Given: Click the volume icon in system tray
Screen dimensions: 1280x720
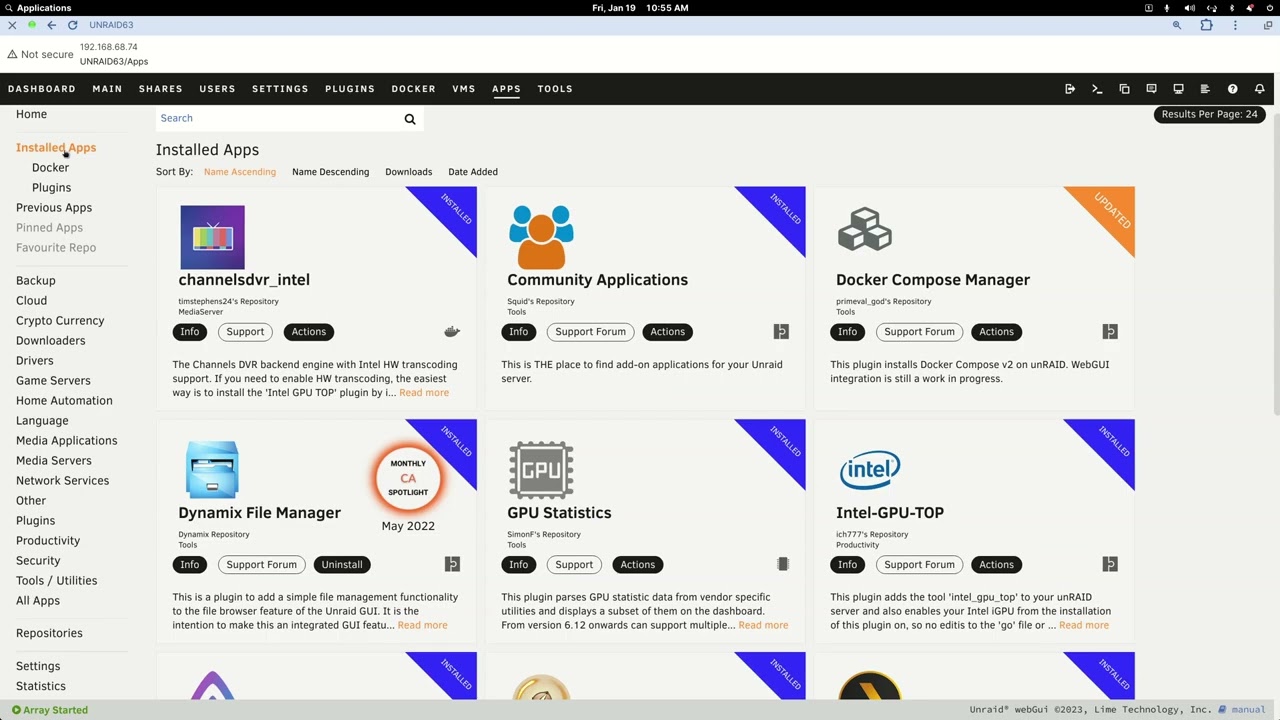Looking at the screenshot, I should [x=1189, y=8].
